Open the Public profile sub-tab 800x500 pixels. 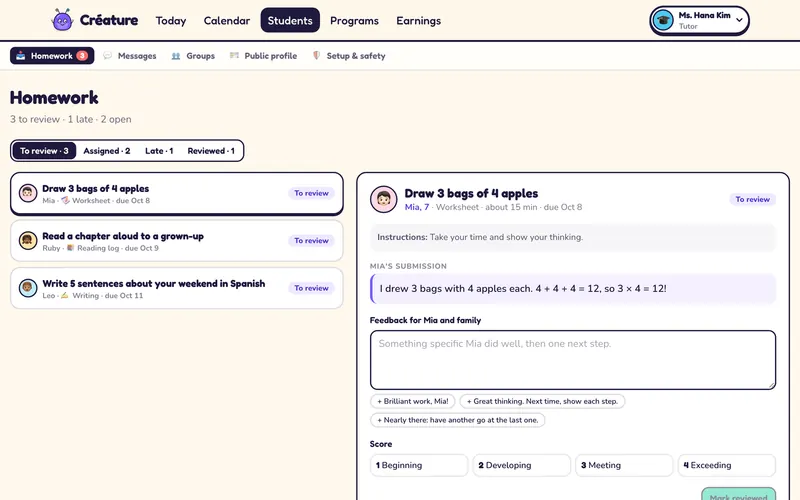(x=263, y=56)
